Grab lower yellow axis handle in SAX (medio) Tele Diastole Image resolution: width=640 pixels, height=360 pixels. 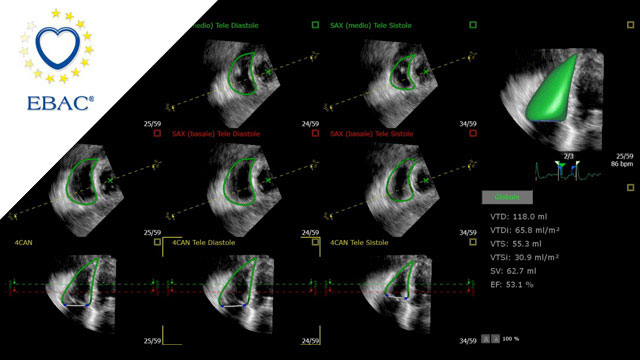pyautogui.click(x=170, y=107)
